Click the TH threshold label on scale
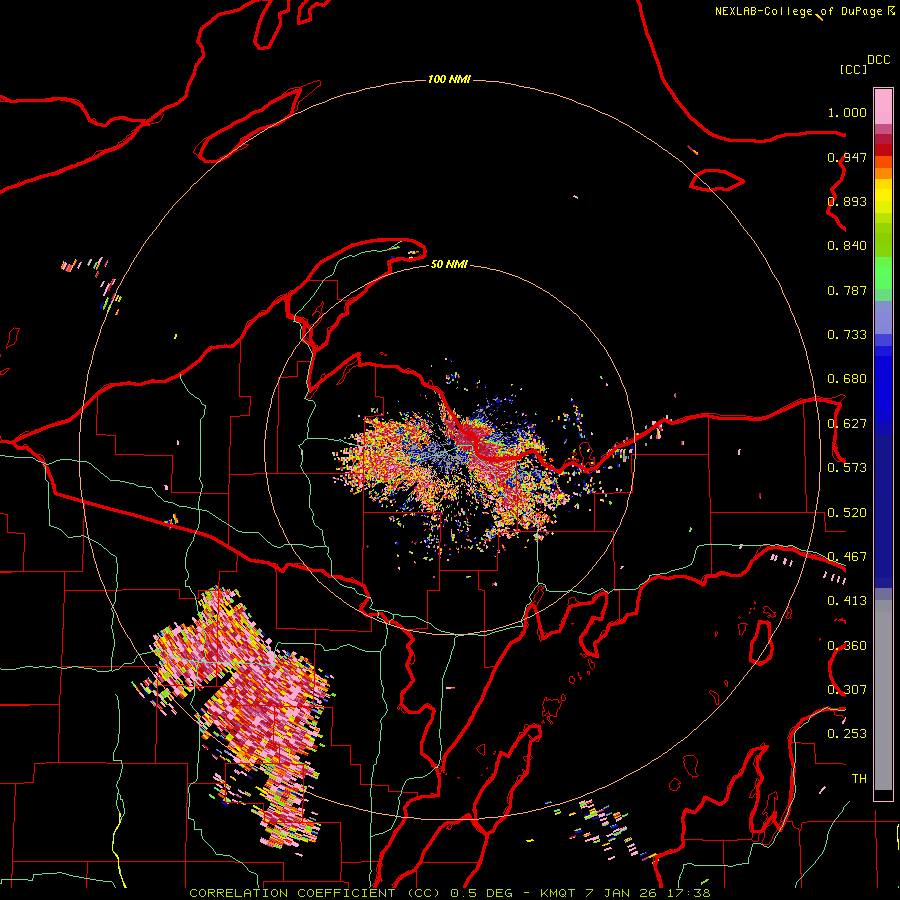Screen dimensions: 900x900 point(859,779)
